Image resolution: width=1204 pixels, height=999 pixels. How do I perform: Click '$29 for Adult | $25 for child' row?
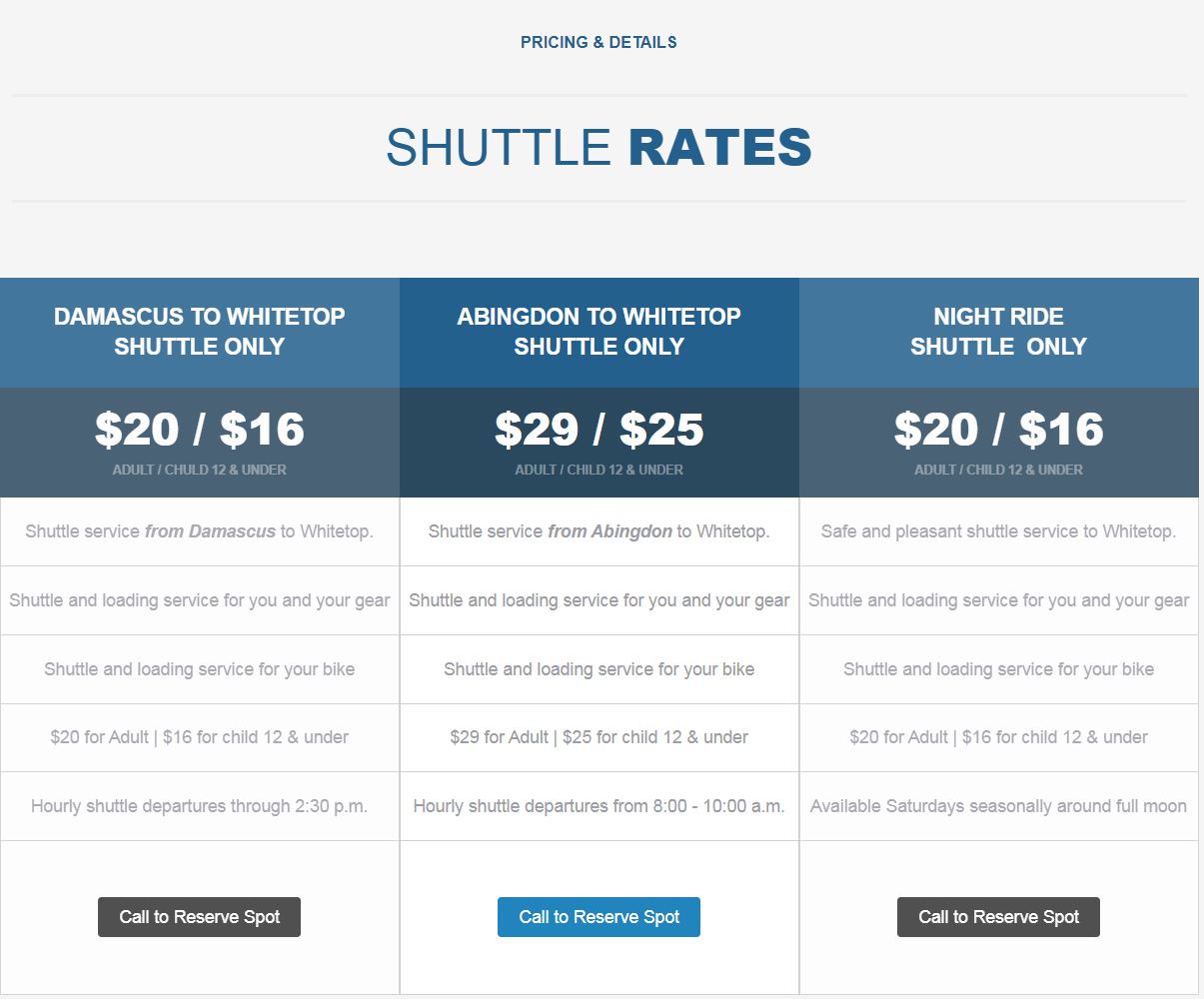point(600,737)
